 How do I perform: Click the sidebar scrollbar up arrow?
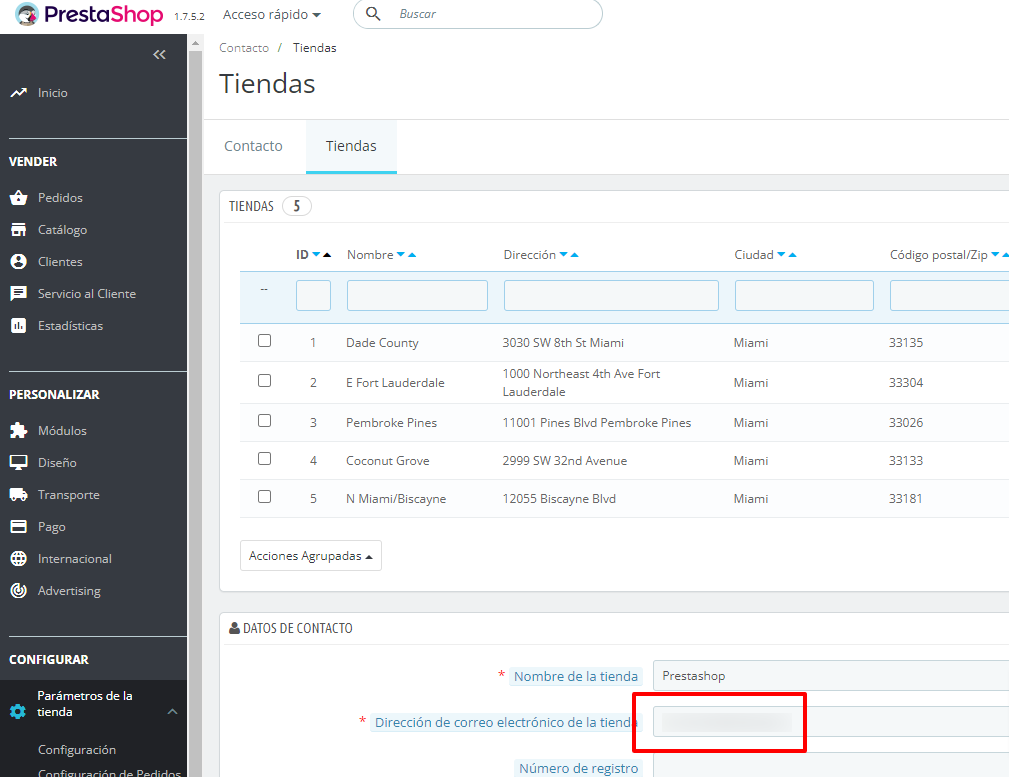point(195,44)
